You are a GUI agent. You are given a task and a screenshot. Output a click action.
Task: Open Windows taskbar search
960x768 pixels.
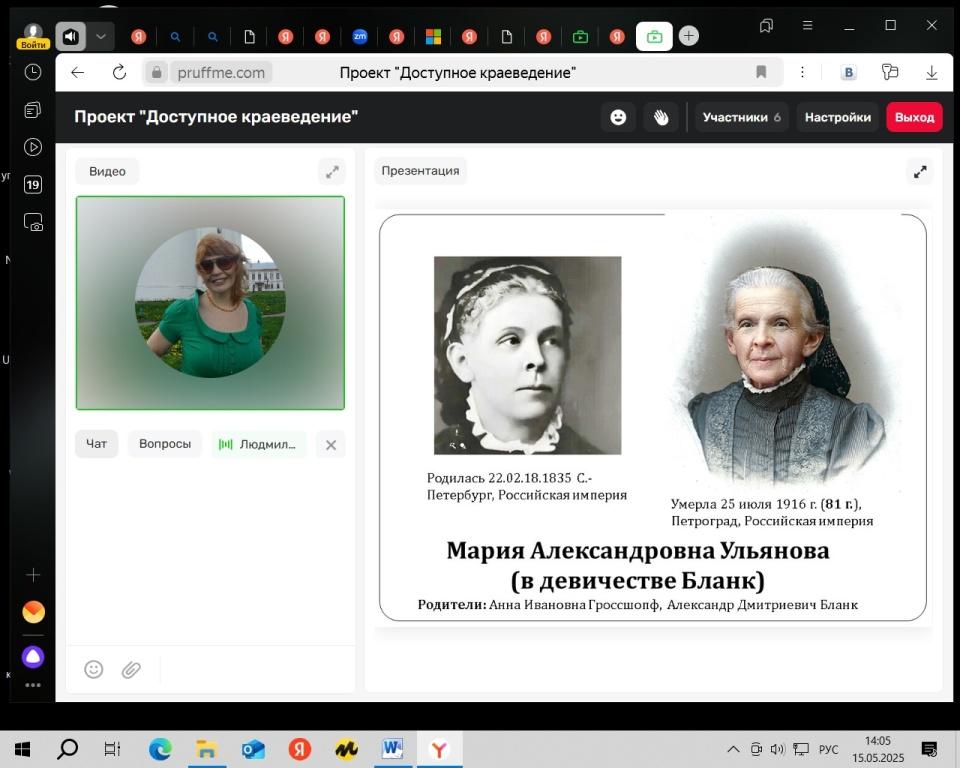pos(67,749)
